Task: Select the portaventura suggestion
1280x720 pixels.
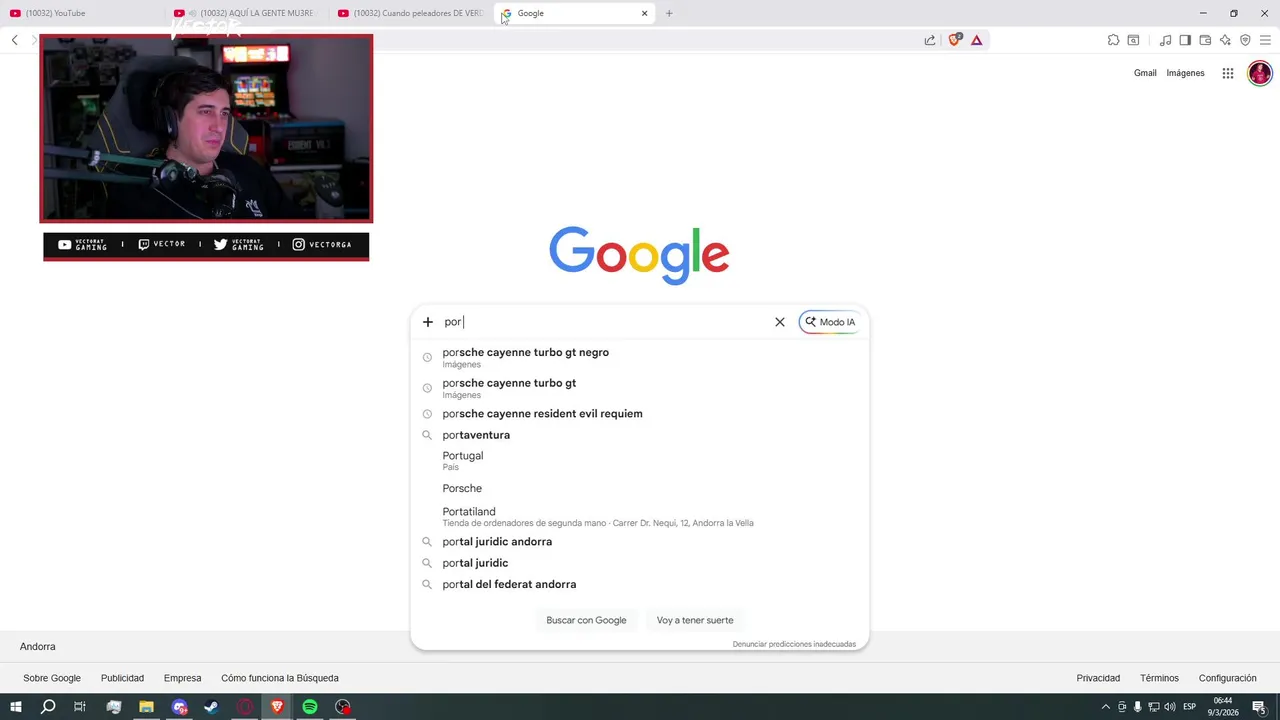Action: (x=639, y=435)
